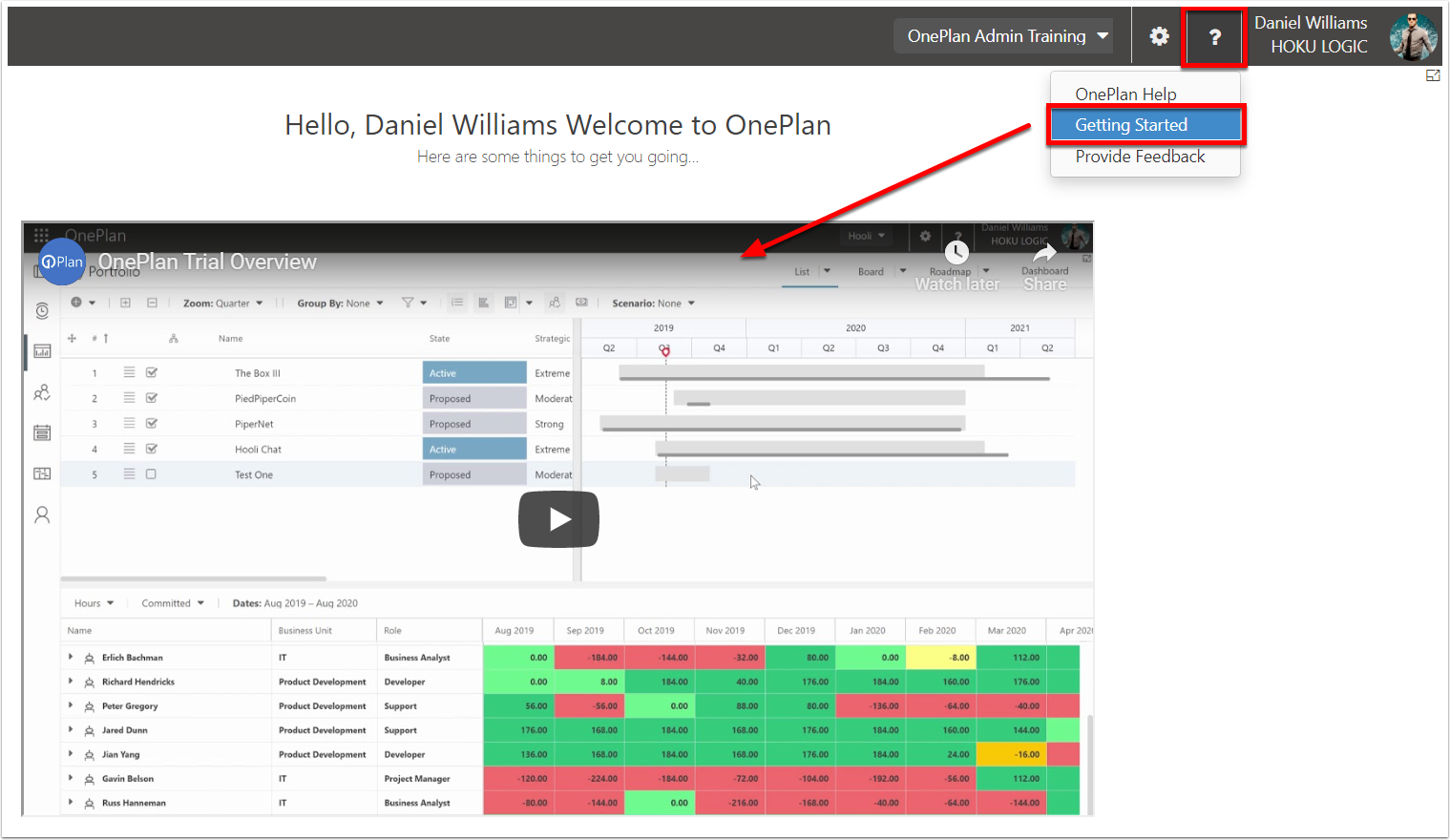Click the OnePlan channel logo on video
The image size is (1450, 840).
click(62, 262)
